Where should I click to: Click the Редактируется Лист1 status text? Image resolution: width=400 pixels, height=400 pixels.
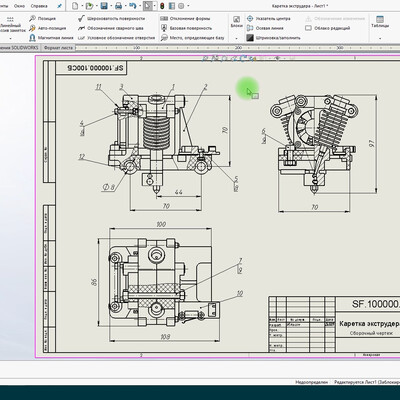tap(367, 382)
